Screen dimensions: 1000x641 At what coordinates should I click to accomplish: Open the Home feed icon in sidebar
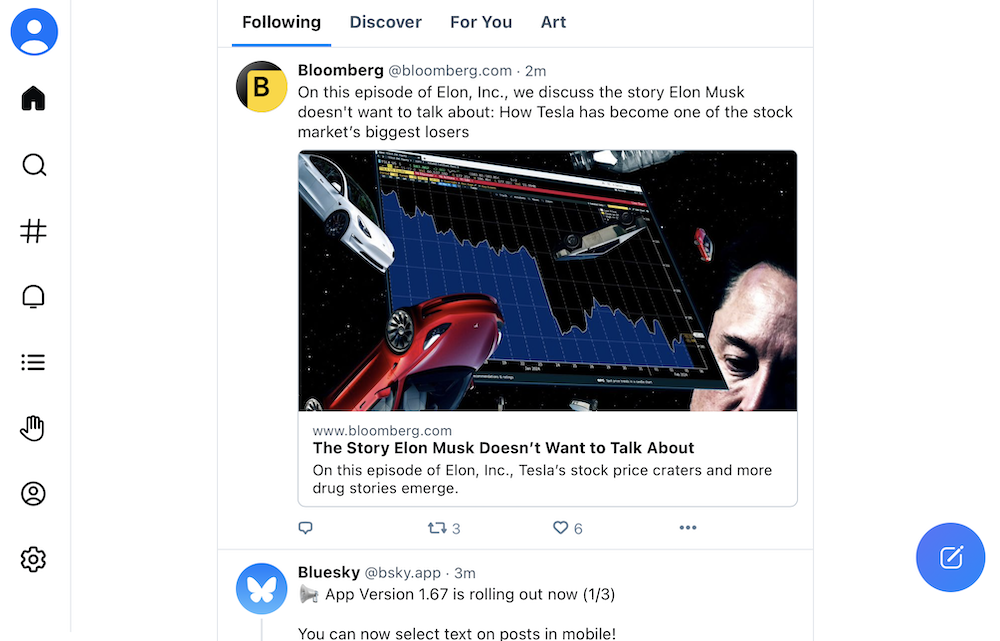click(x=34, y=98)
